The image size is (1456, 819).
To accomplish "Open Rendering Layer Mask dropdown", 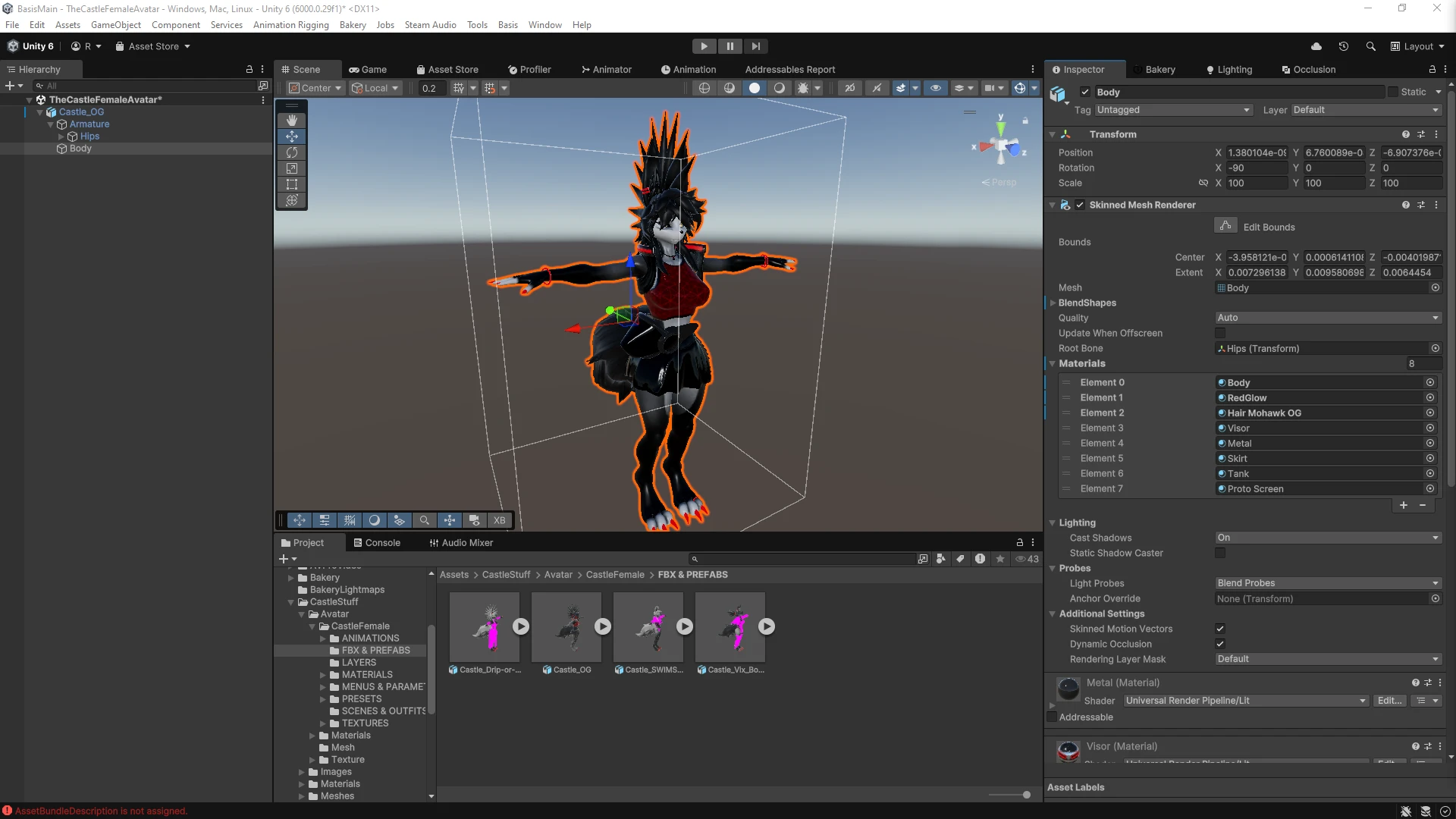I will coord(1328,659).
